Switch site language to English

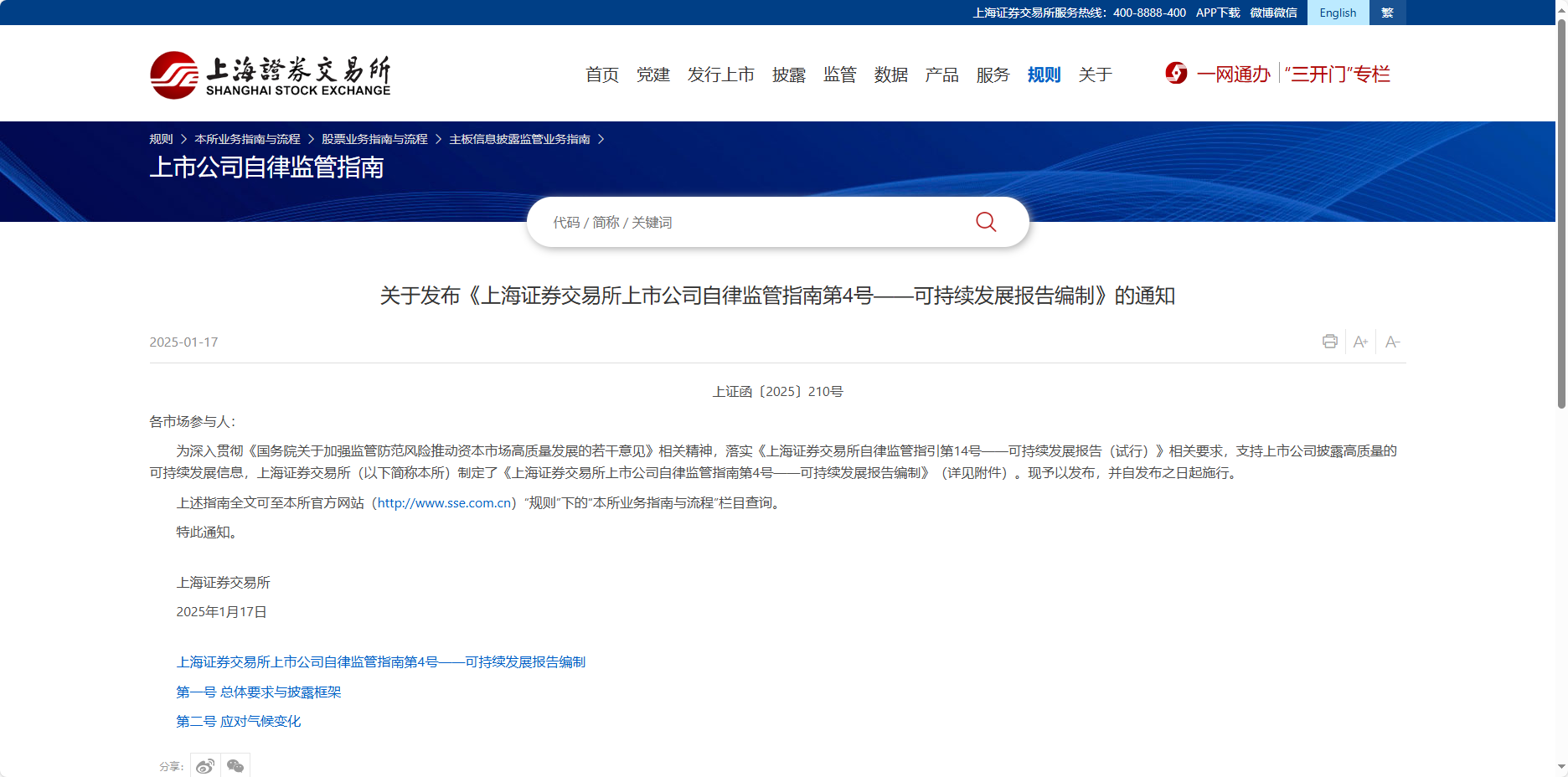point(1338,13)
